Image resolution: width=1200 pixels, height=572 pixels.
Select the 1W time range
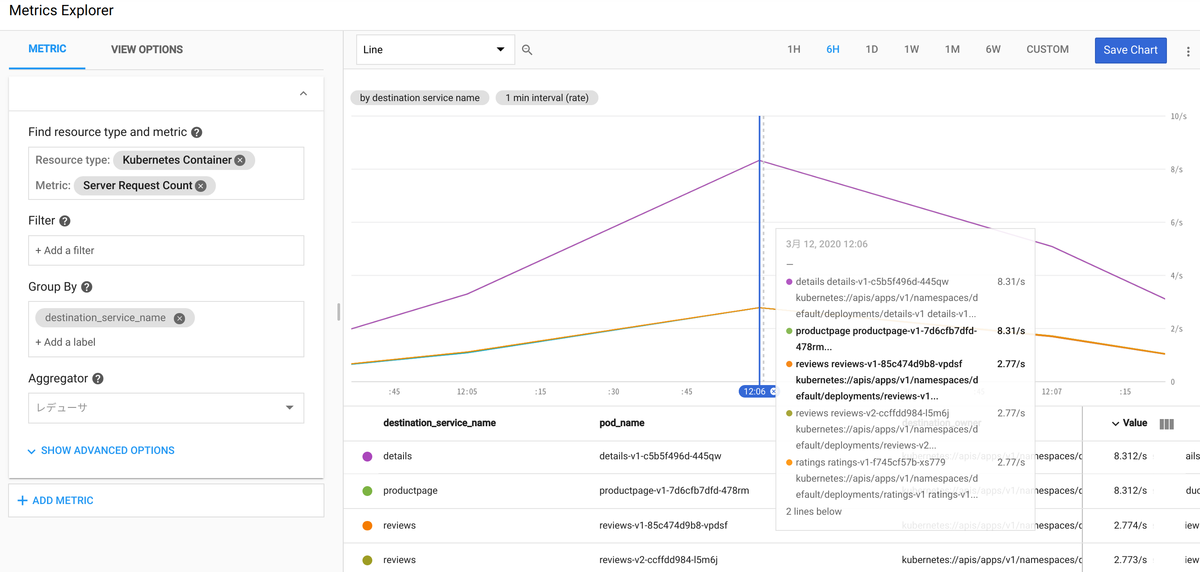(x=912, y=49)
